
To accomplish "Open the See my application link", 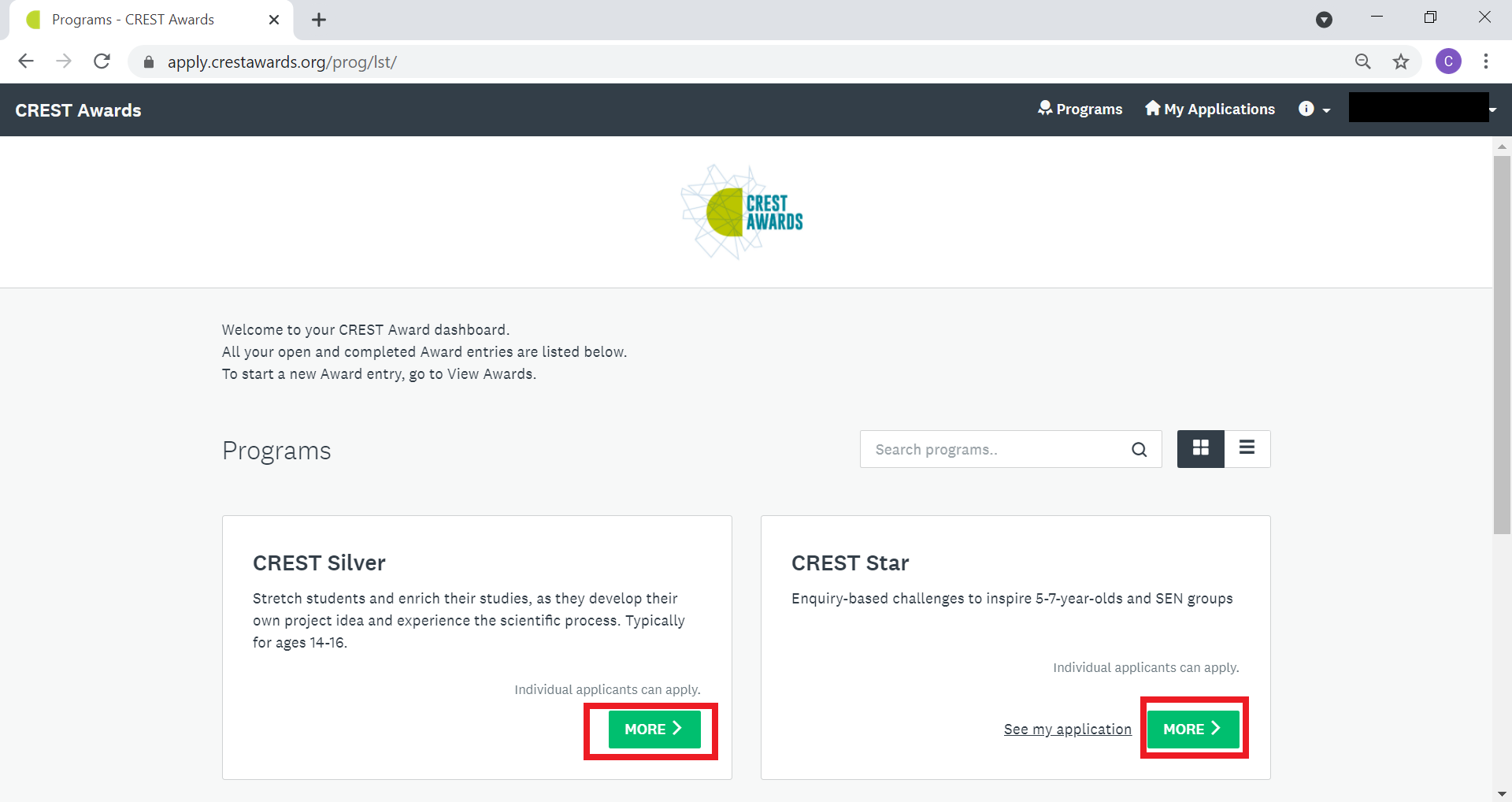I will tap(1068, 730).
